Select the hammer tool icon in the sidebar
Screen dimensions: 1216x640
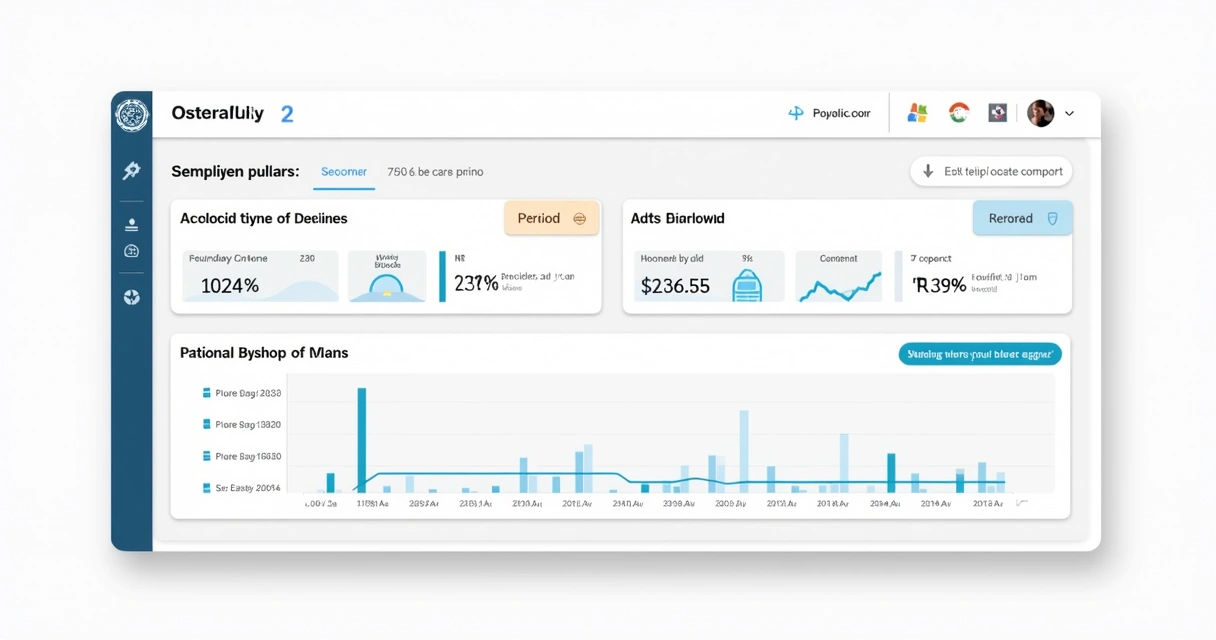[131, 170]
